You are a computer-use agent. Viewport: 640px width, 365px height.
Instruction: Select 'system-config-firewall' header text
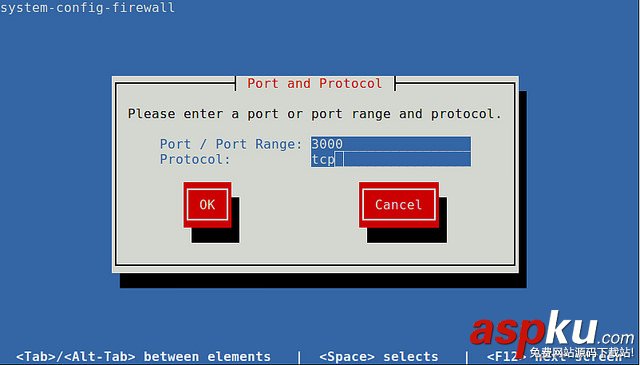pyautogui.click(x=87, y=7)
